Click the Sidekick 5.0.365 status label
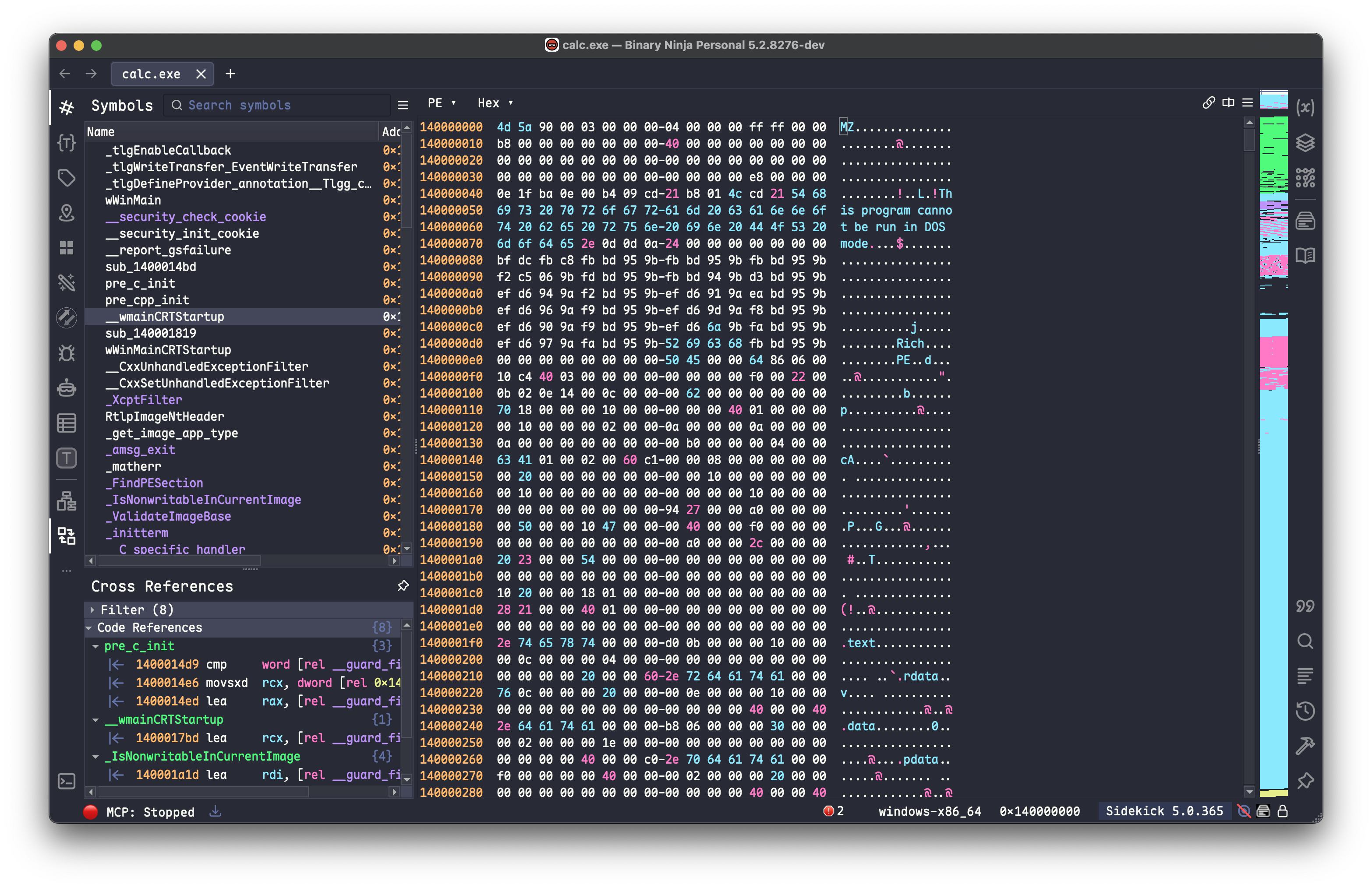 click(x=1164, y=811)
